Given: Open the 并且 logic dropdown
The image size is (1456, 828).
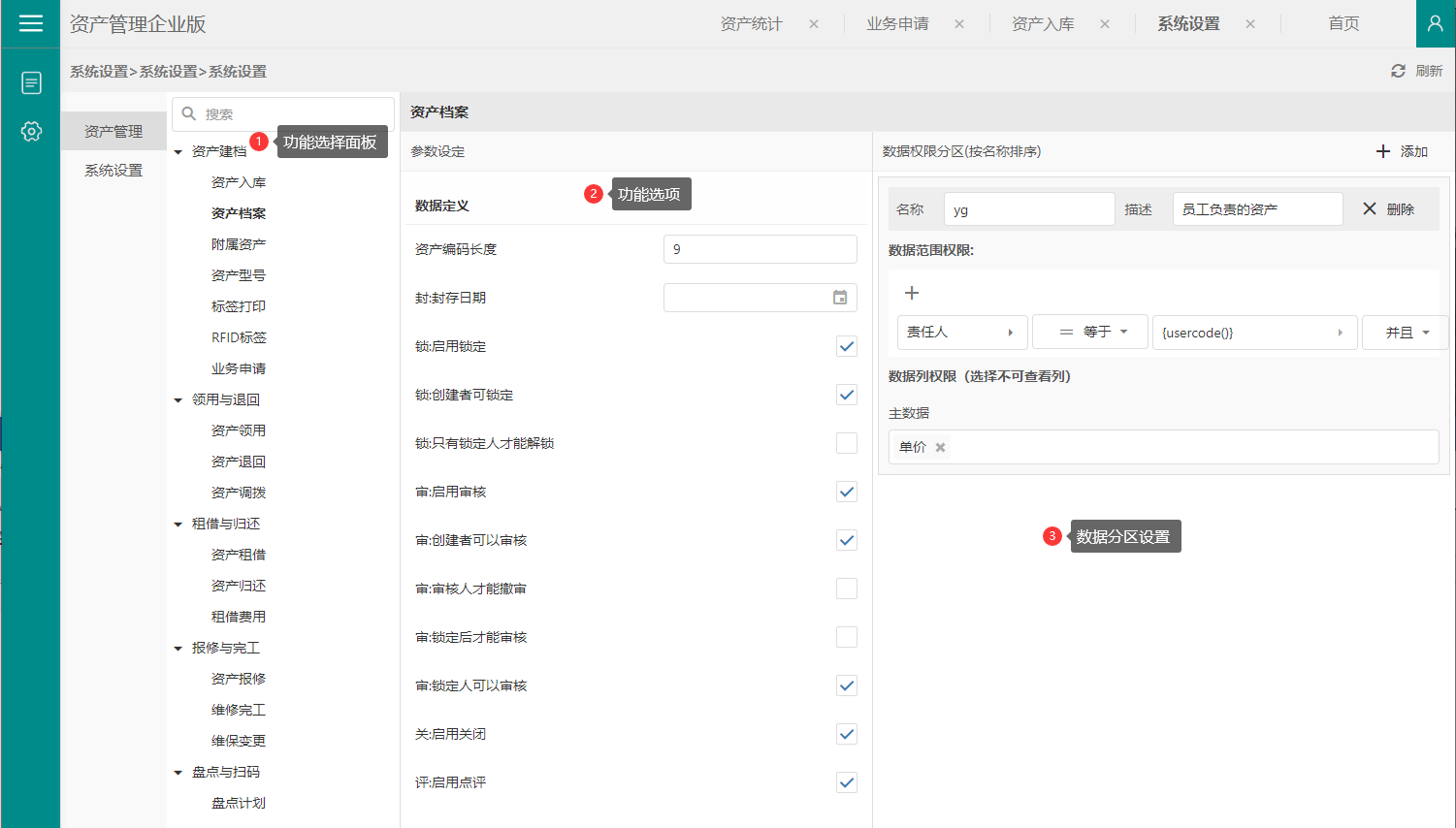Looking at the screenshot, I should pyautogui.click(x=1406, y=332).
